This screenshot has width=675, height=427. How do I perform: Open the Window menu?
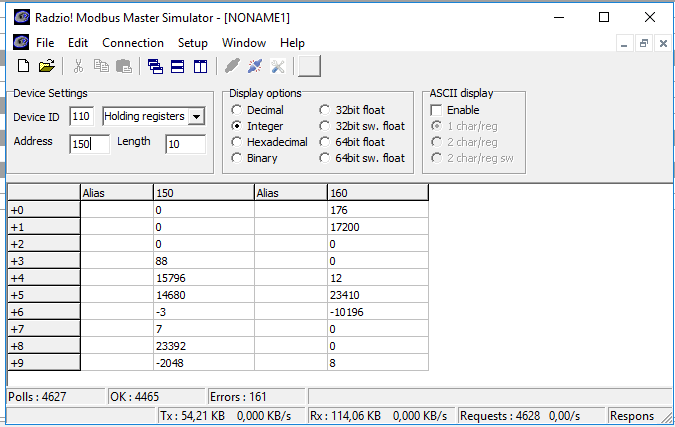(243, 43)
